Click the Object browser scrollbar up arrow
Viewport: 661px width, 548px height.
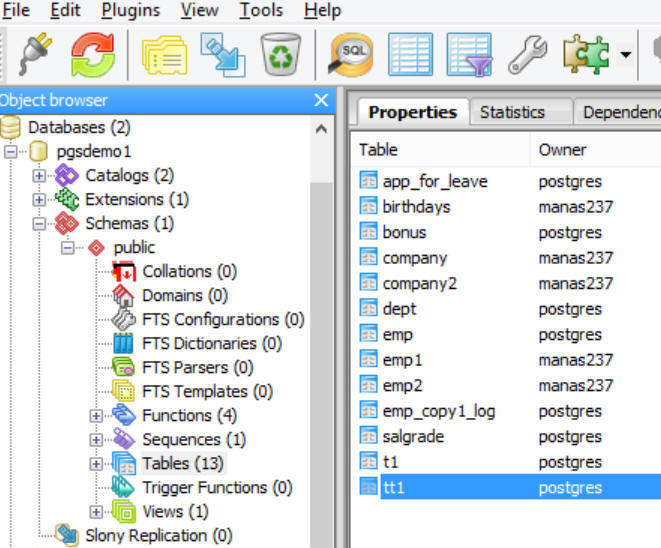[321, 129]
